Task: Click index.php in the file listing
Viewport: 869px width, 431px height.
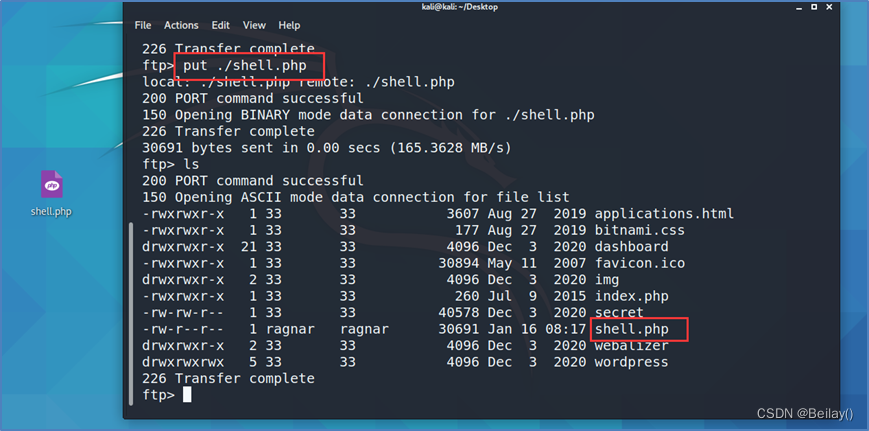Action: click(631, 296)
